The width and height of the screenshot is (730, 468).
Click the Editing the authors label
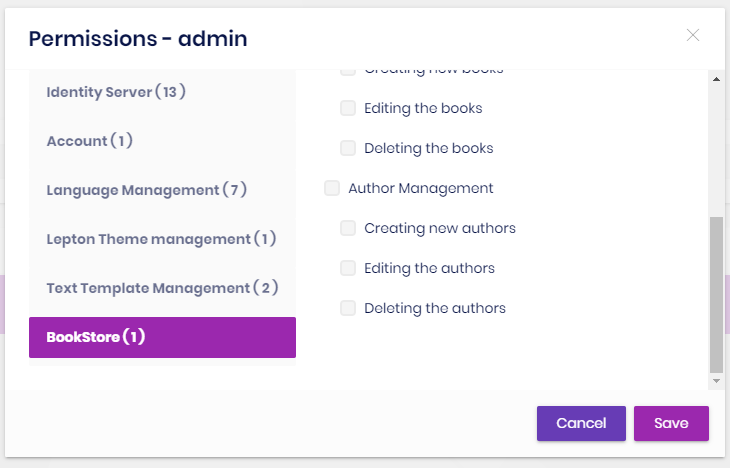(429, 268)
